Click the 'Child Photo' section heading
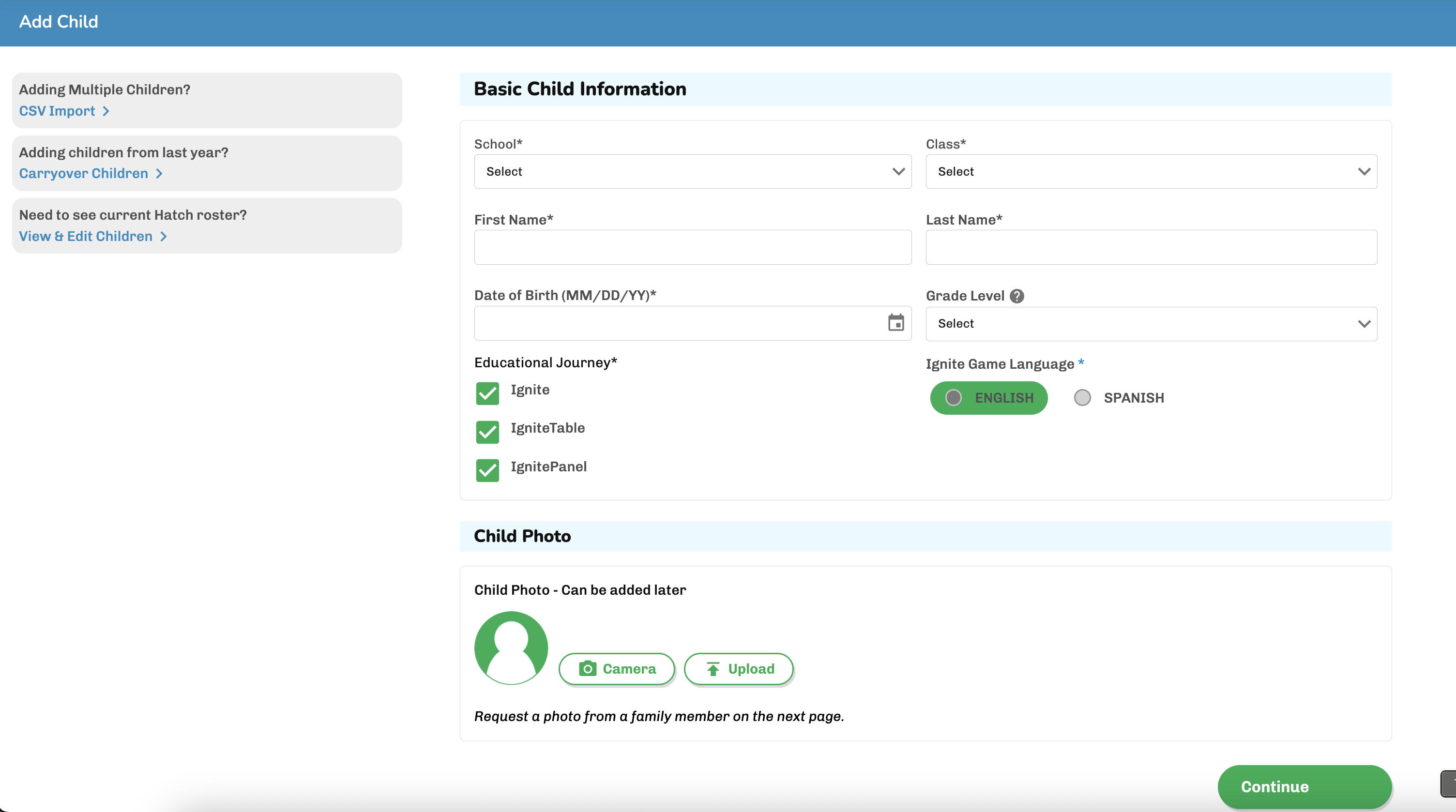 click(x=522, y=536)
